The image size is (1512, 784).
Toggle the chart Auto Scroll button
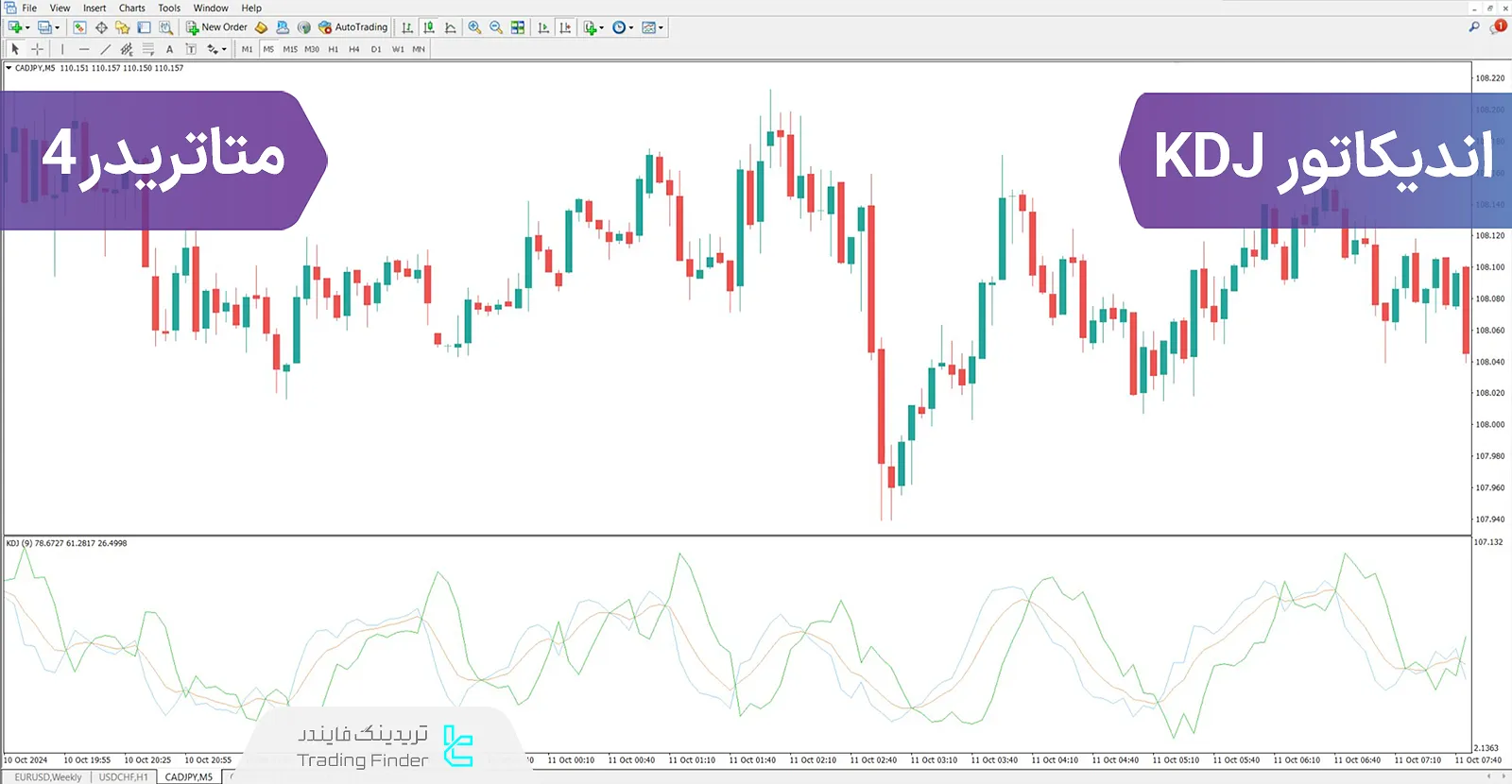pyautogui.click(x=543, y=27)
